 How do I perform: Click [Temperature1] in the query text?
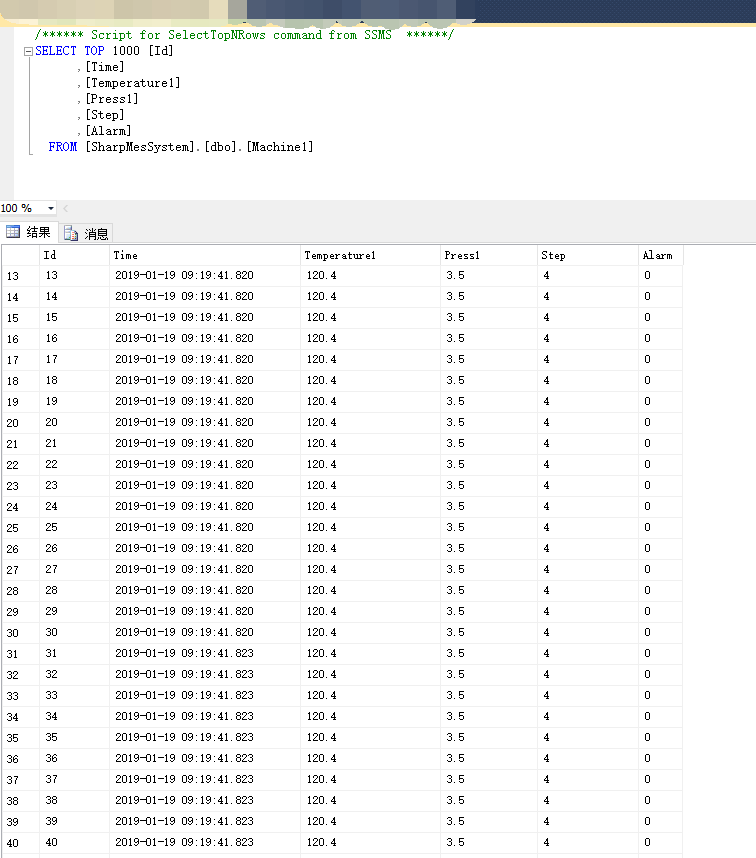(x=133, y=83)
